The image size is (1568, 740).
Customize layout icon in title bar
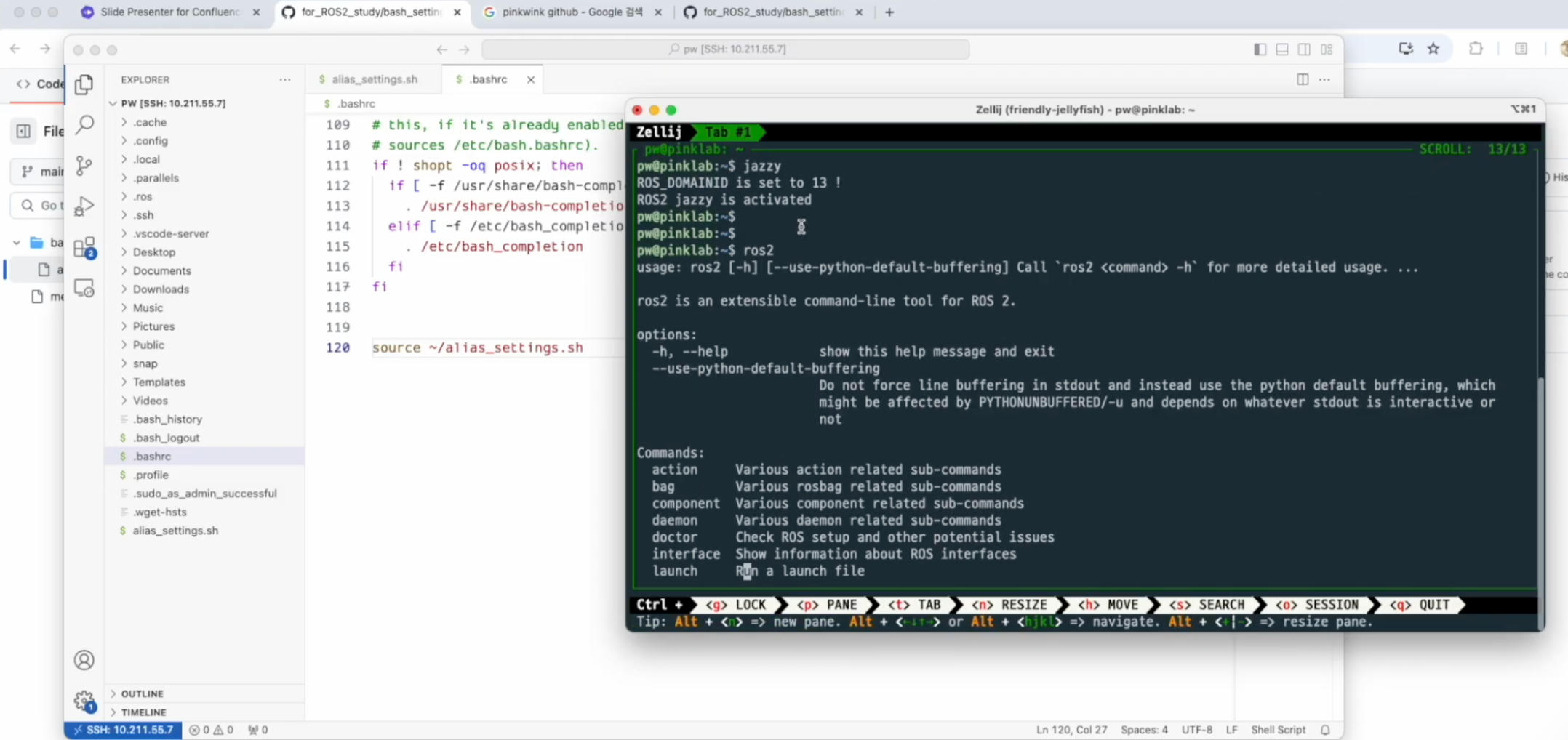click(1327, 49)
